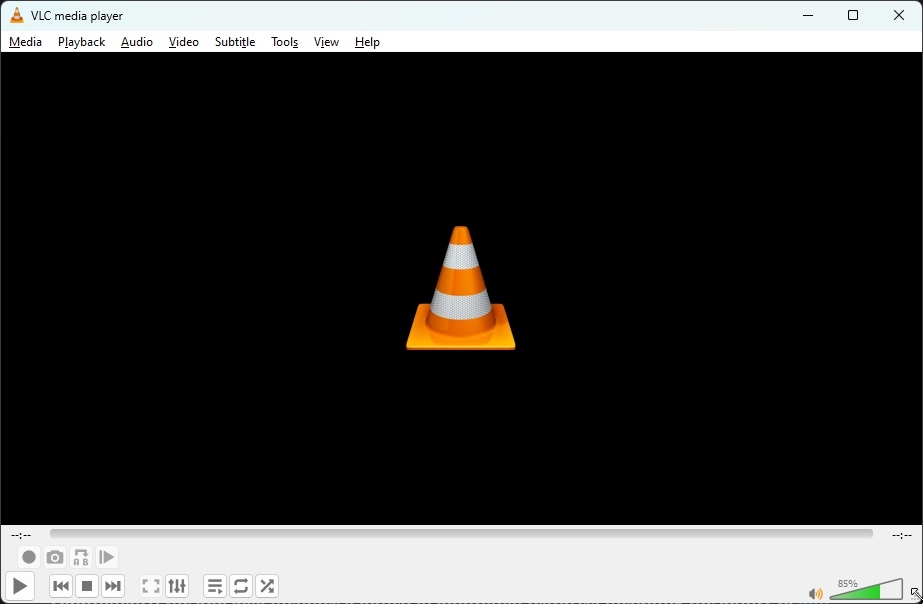Screen dimensions: 923x604
Task: Skip to the previous media item
Action: click(60, 586)
